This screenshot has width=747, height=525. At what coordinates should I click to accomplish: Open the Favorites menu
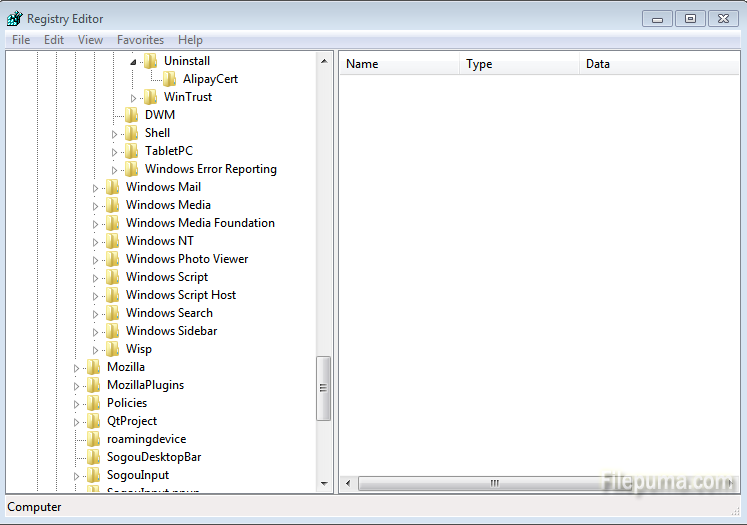[x=140, y=40]
